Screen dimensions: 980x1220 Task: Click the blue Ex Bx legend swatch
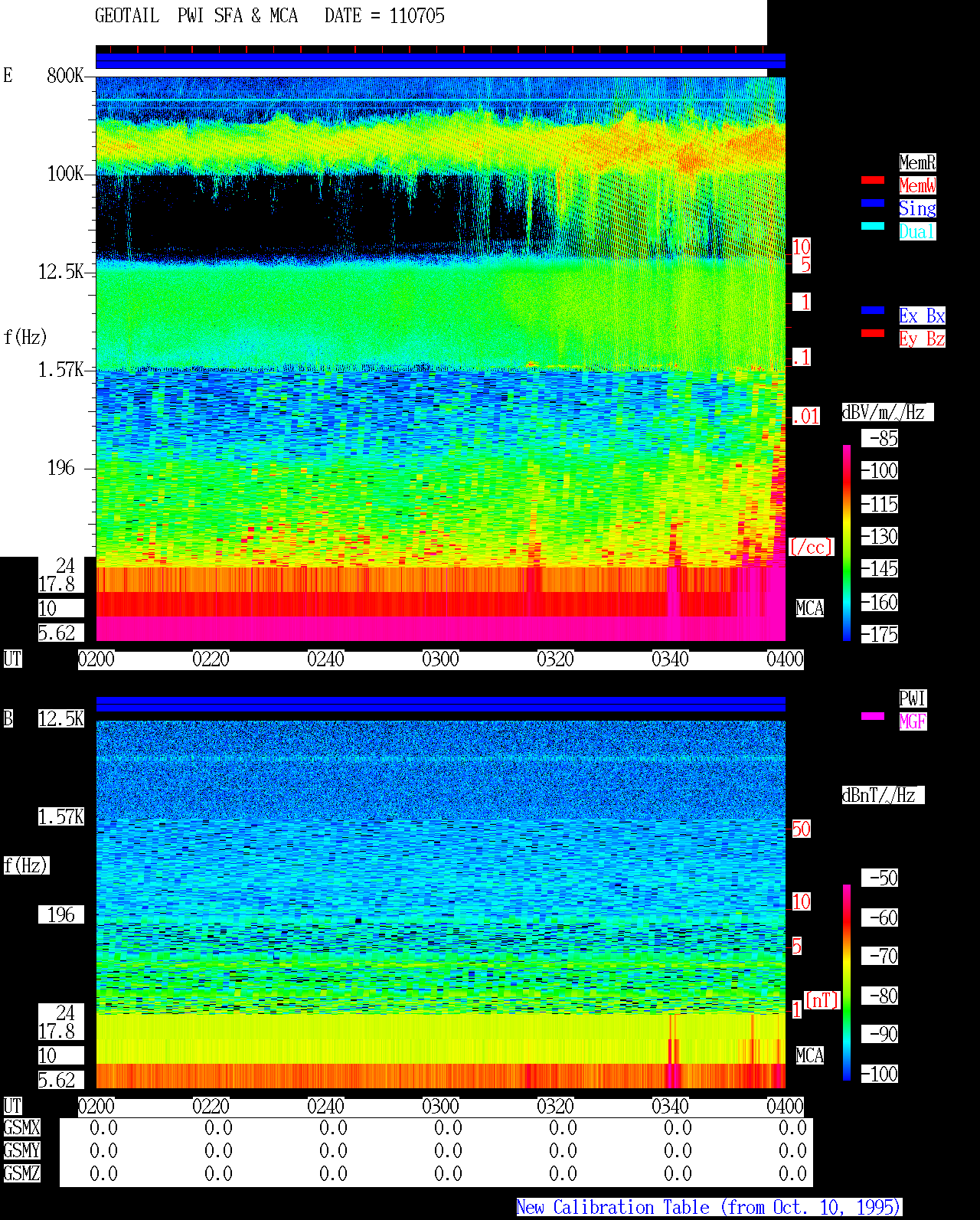[873, 310]
